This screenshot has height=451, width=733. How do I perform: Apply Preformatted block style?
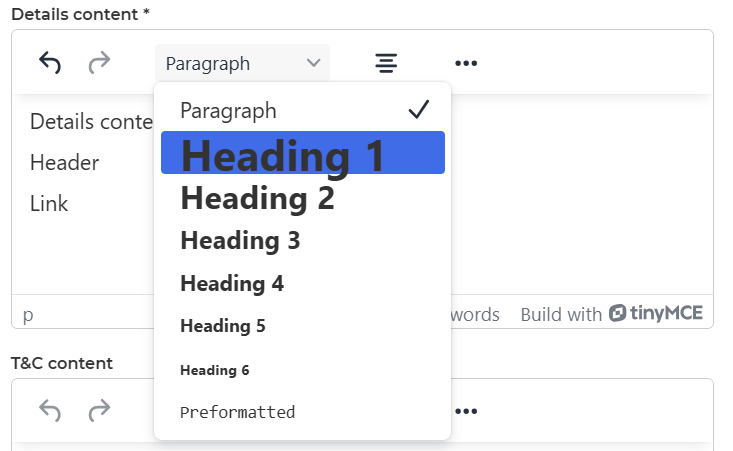(302, 413)
